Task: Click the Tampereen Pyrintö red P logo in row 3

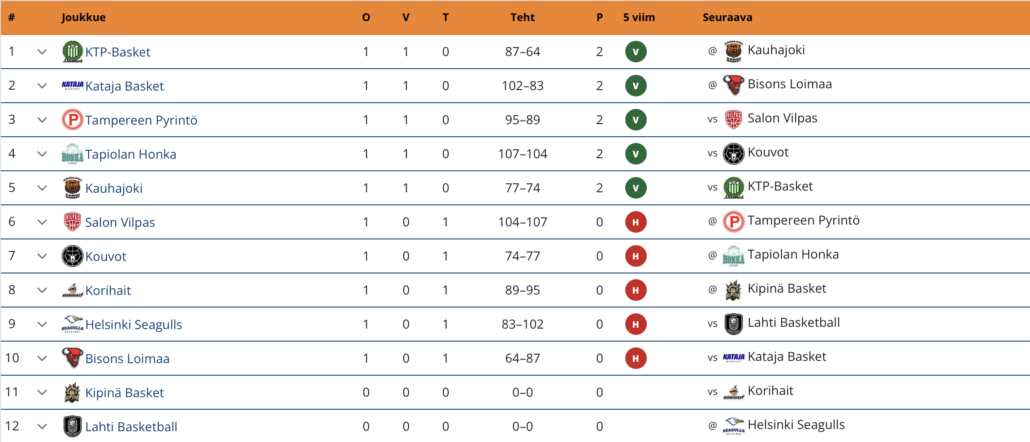Action: coord(72,120)
